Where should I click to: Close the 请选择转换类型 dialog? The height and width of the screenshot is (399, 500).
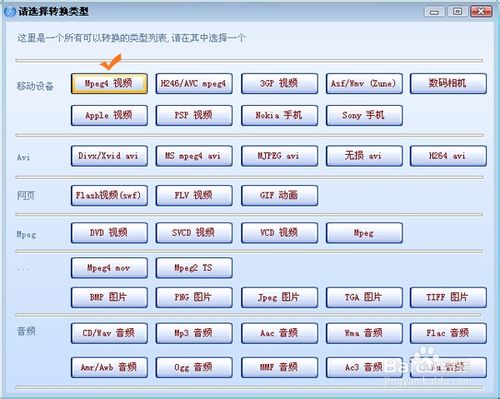(481, 12)
